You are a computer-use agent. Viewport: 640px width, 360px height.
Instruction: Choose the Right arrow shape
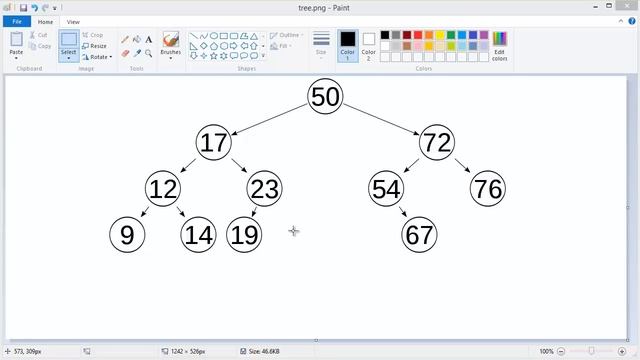(x=233, y=46)
